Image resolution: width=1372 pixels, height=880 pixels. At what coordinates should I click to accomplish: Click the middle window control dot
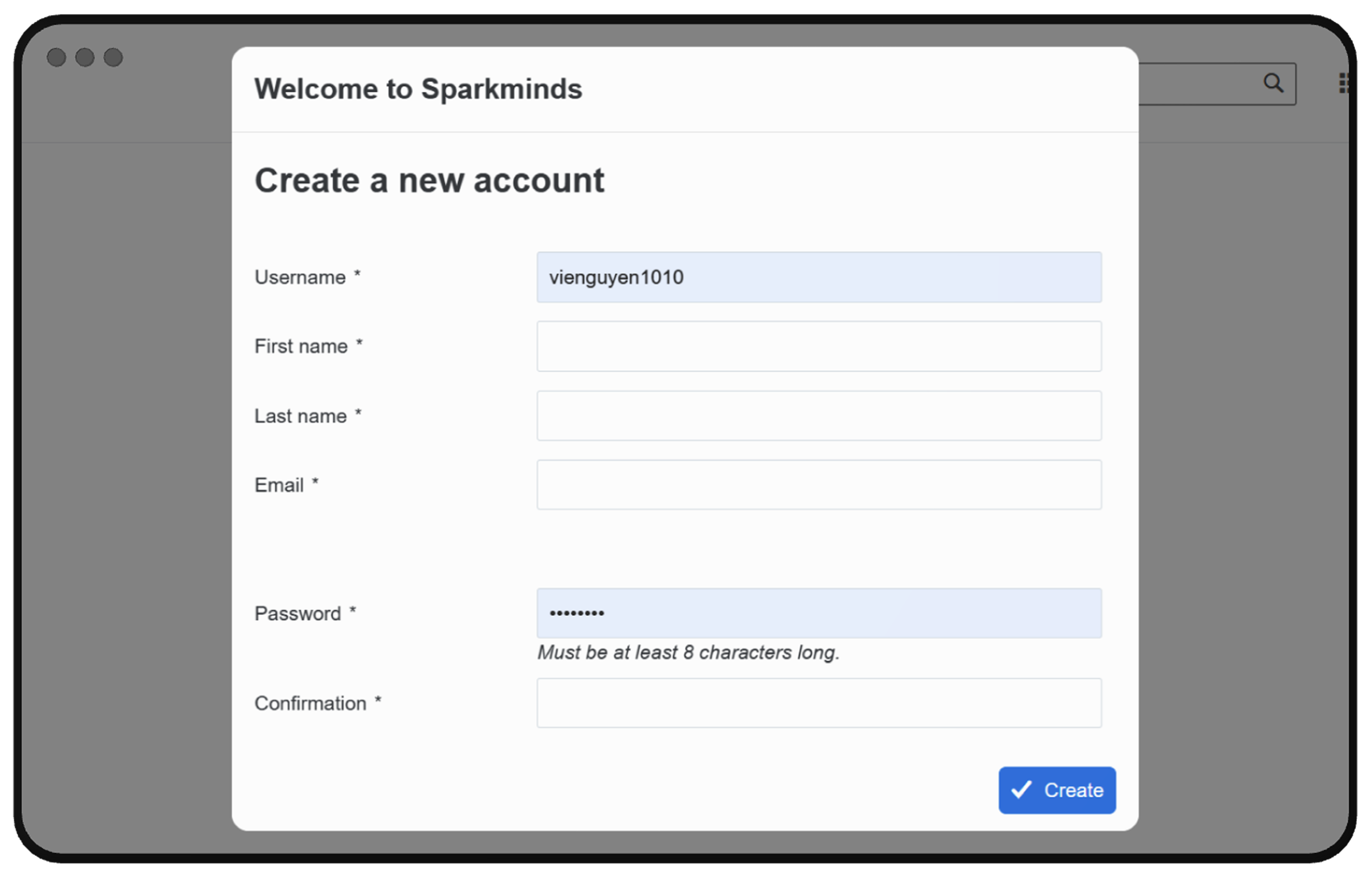[84, 57]
